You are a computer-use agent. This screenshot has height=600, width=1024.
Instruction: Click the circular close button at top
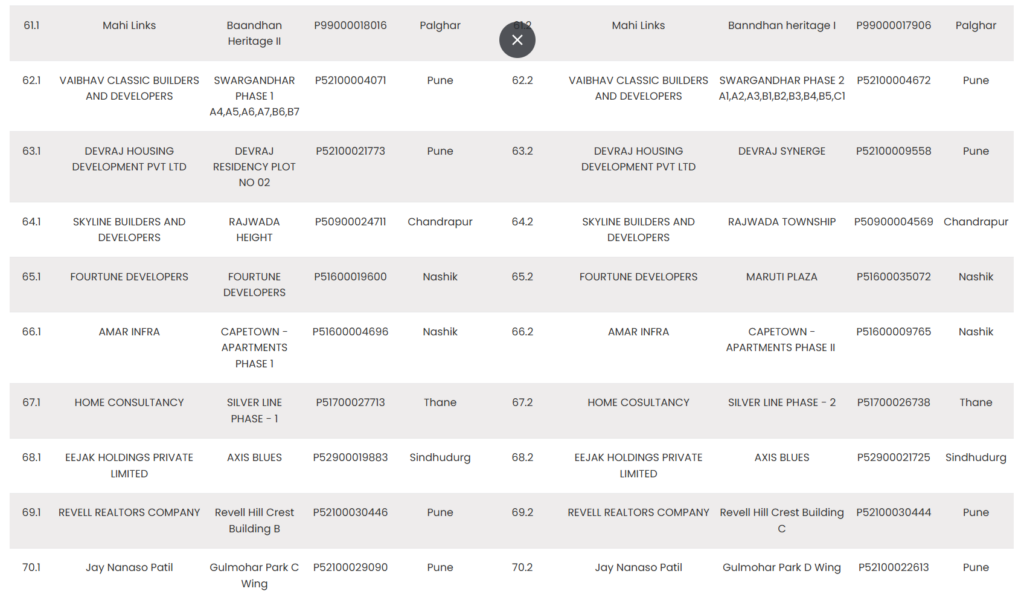pyautogui.click(x=517, y=39)
